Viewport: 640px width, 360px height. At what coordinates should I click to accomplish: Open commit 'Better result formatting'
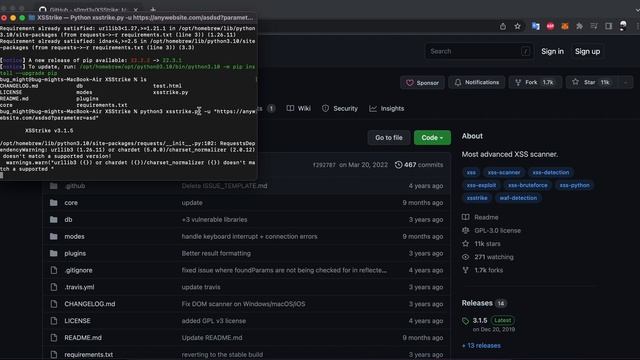click(216, 253)
